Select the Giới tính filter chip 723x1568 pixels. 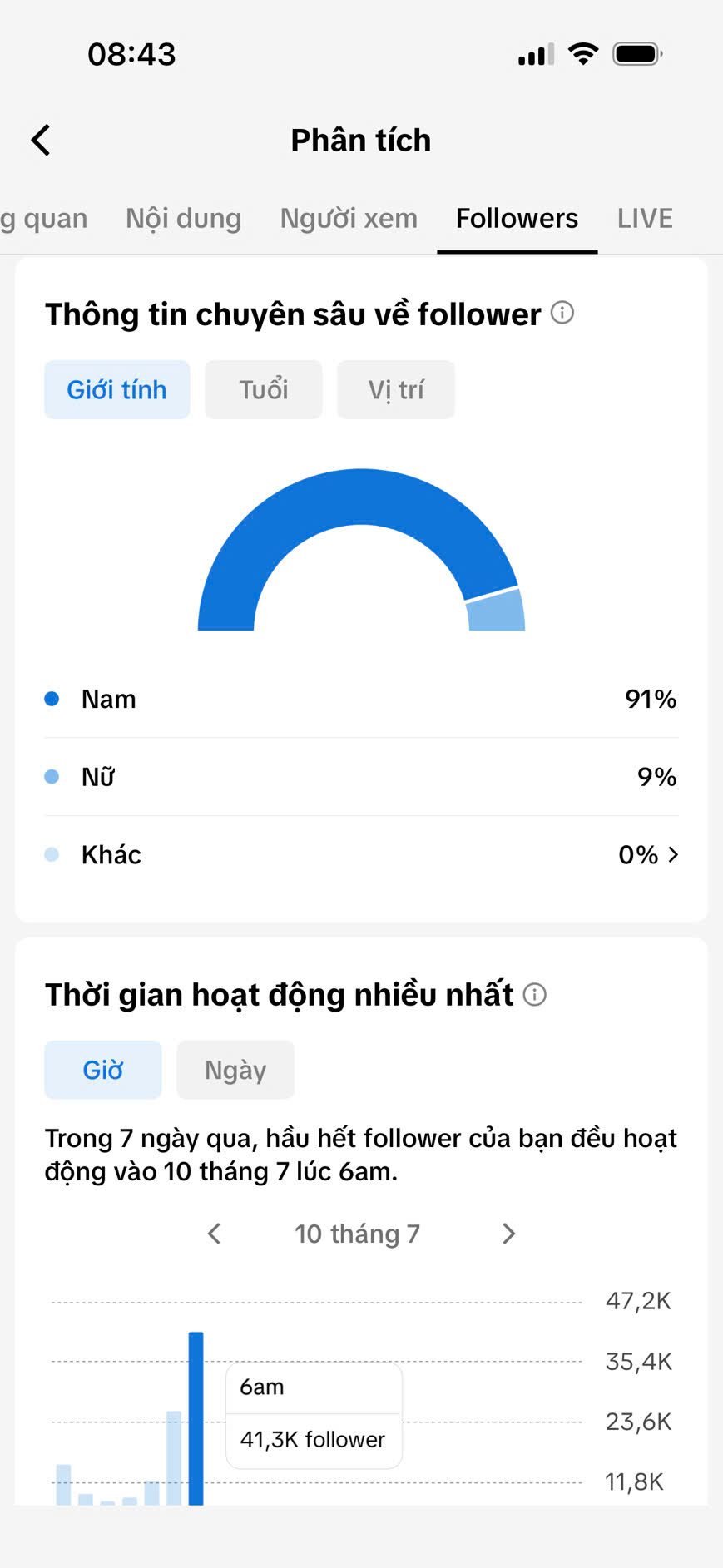coord(117,389)
